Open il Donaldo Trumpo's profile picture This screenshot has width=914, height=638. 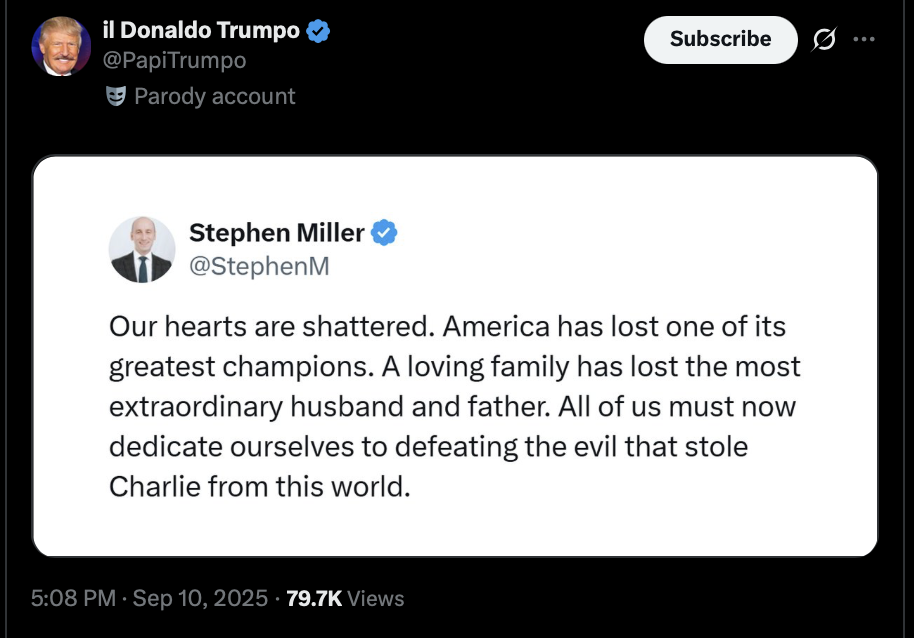click(61, 46)
